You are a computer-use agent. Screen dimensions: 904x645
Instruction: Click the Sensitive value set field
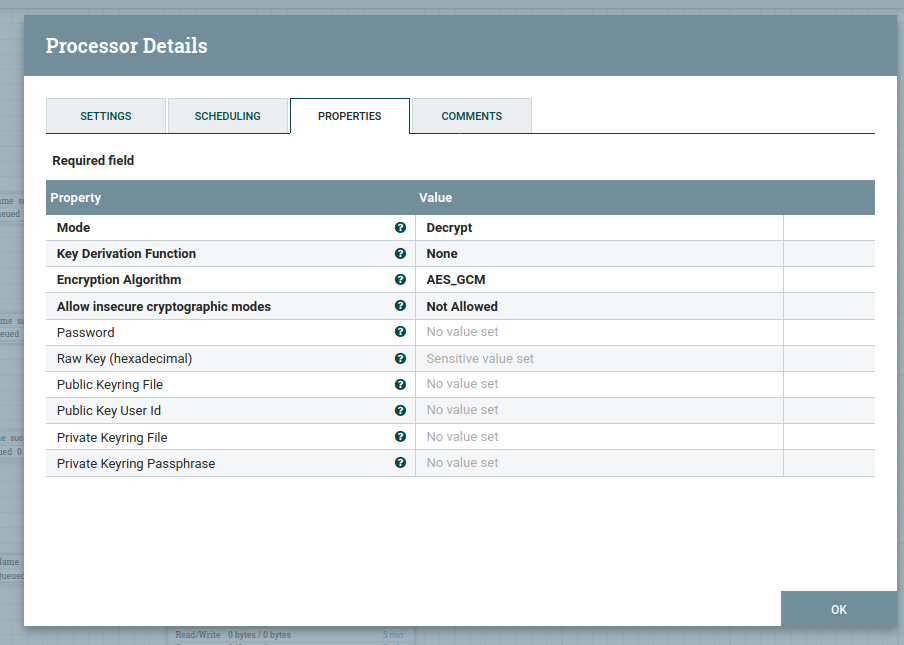pos(598,358)
